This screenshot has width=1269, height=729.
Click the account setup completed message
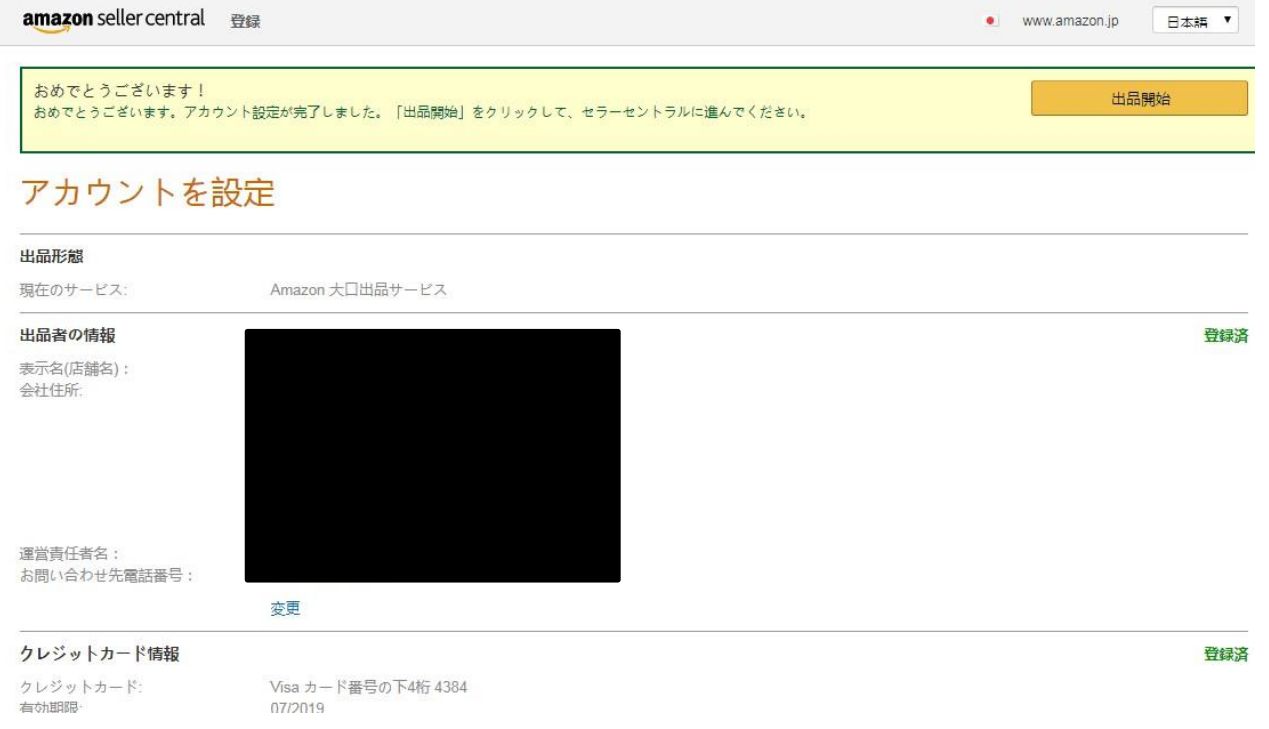pyautogui.click(x=421, y=111)
